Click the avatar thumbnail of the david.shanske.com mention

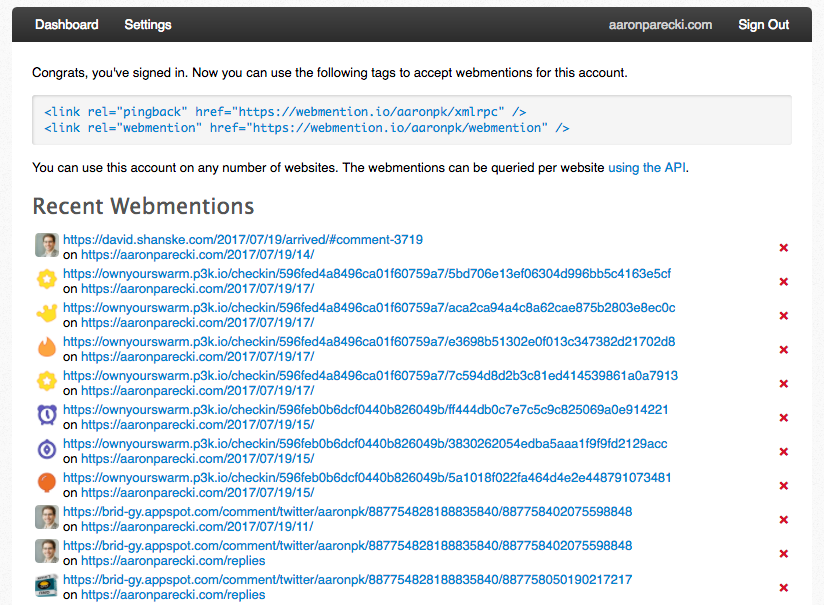[47, 245]
